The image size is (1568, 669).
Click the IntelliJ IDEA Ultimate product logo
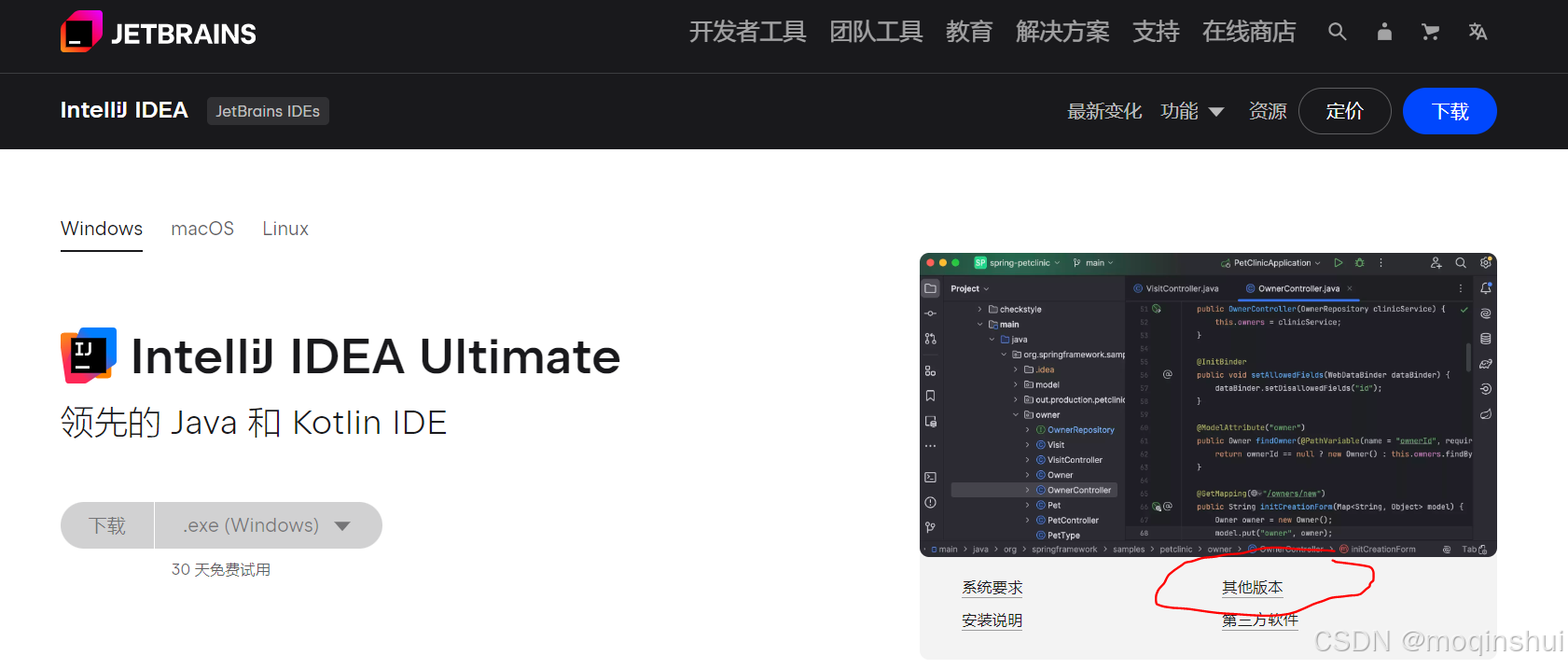pyautogui.click(x=89, y=355)
